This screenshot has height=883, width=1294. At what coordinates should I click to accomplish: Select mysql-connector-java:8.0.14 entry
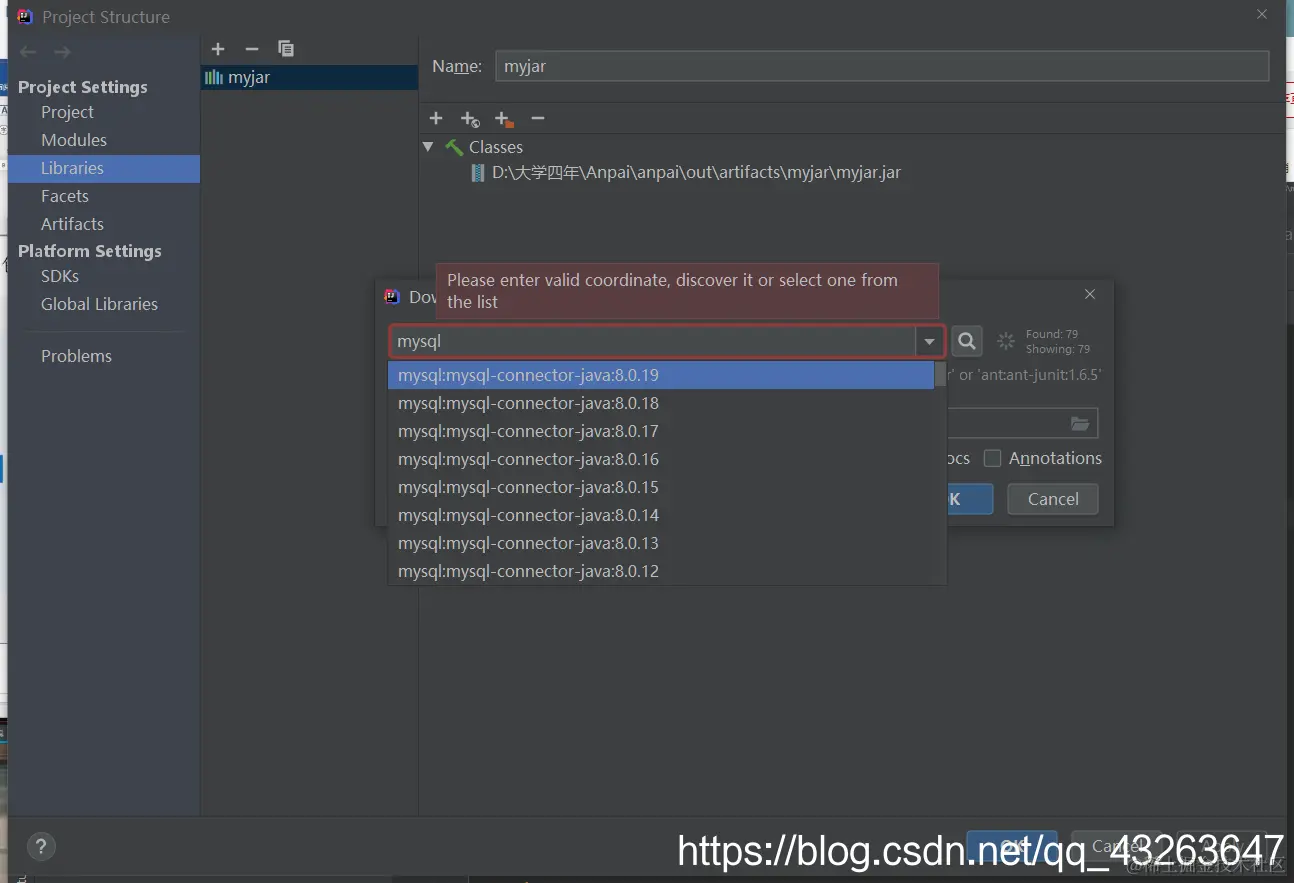pos(661,515)
